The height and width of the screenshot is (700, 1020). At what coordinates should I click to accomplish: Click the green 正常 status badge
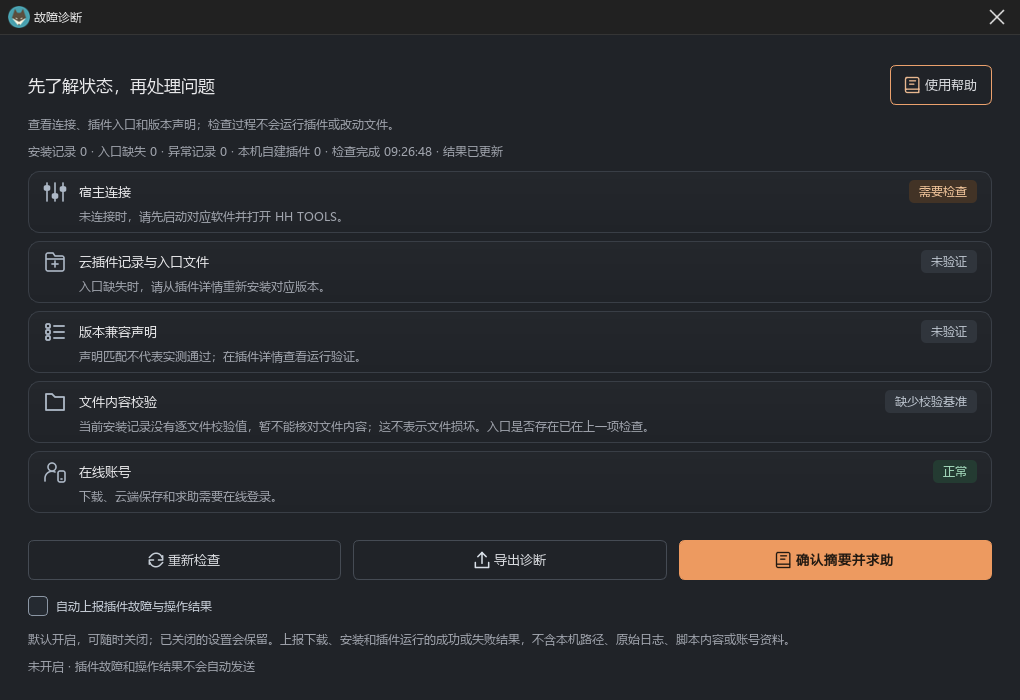click(x=955, y=472)
